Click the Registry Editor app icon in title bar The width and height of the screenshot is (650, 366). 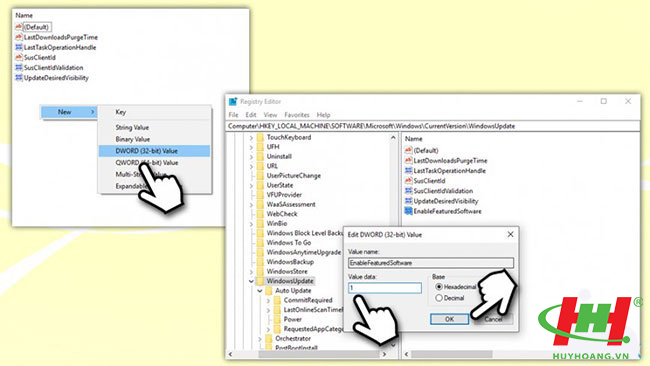[x=233, y=102]
